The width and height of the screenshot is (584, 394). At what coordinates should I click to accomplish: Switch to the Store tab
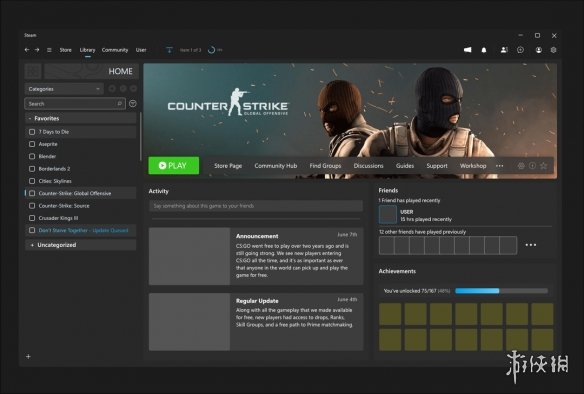pos(66,50)
